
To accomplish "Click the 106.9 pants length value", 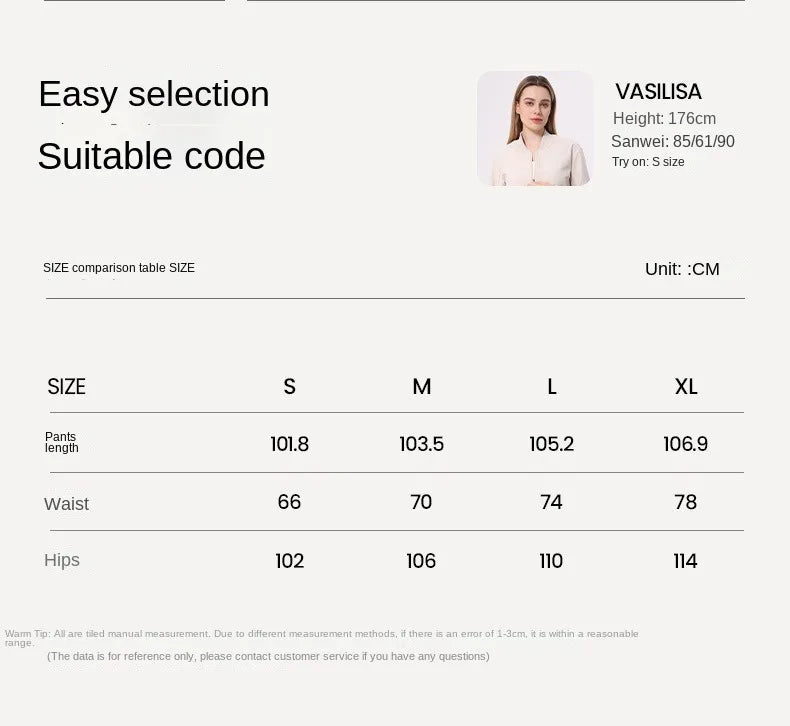I will [x=685, y=444].
